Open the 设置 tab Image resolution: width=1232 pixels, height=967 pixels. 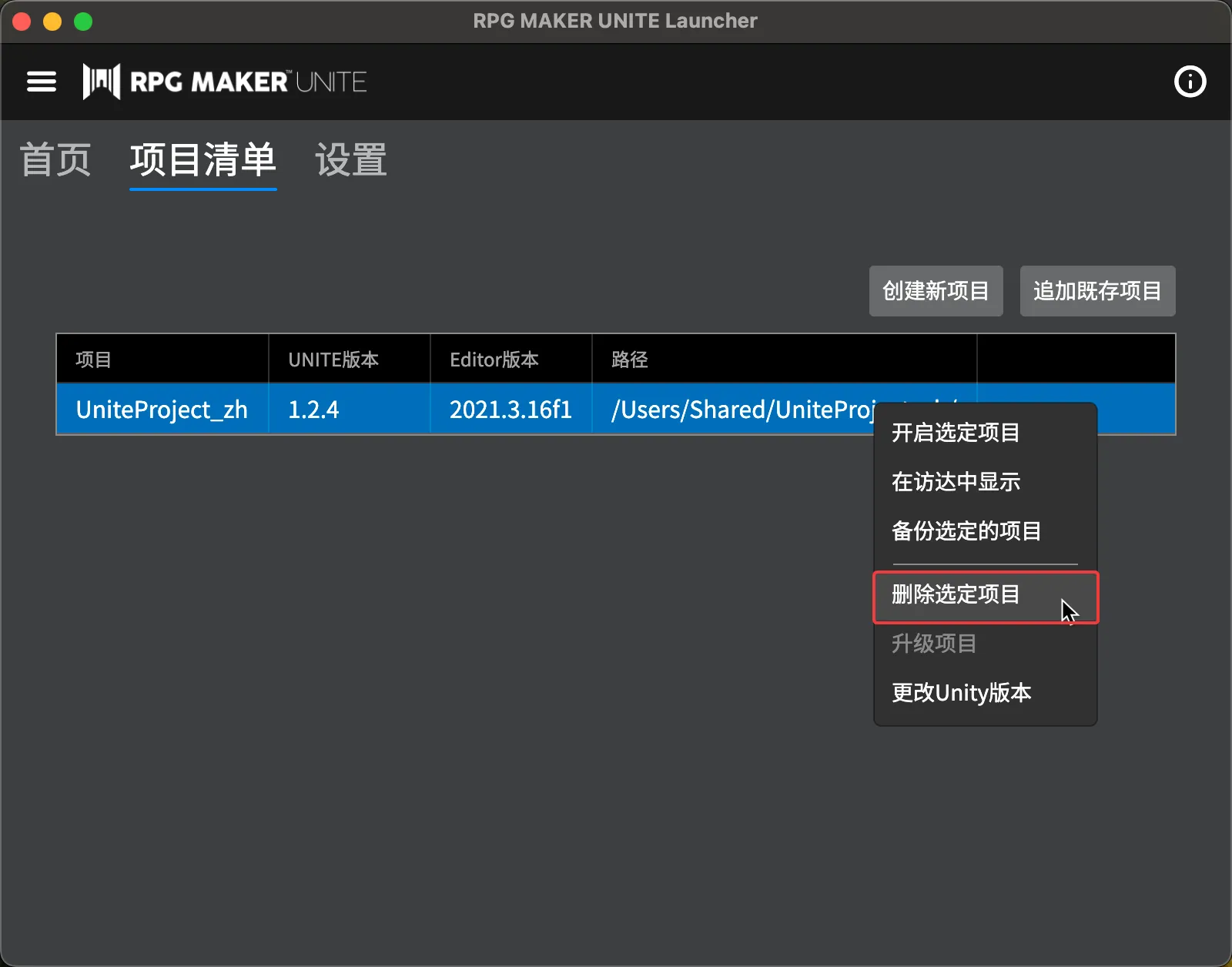click(x=351, y=160)
